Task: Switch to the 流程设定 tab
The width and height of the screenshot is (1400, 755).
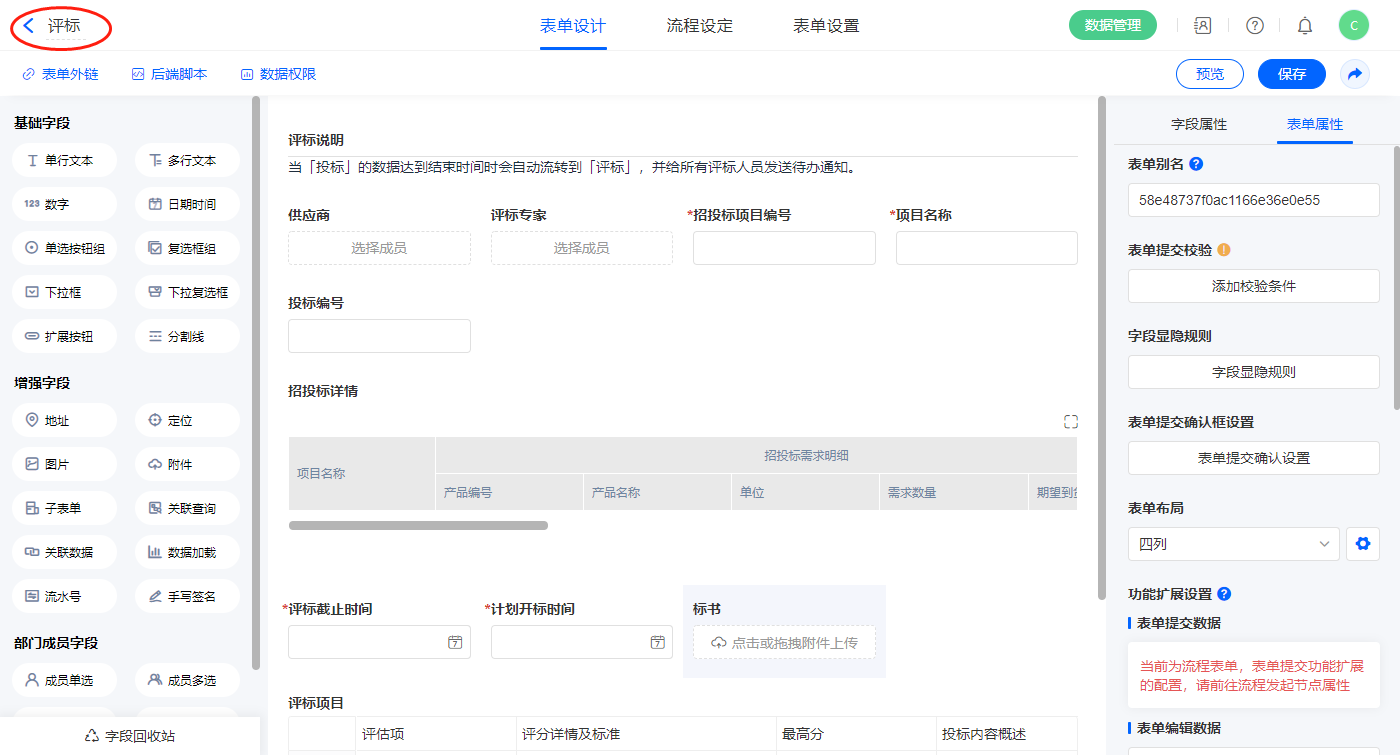Action: point(700,26)
